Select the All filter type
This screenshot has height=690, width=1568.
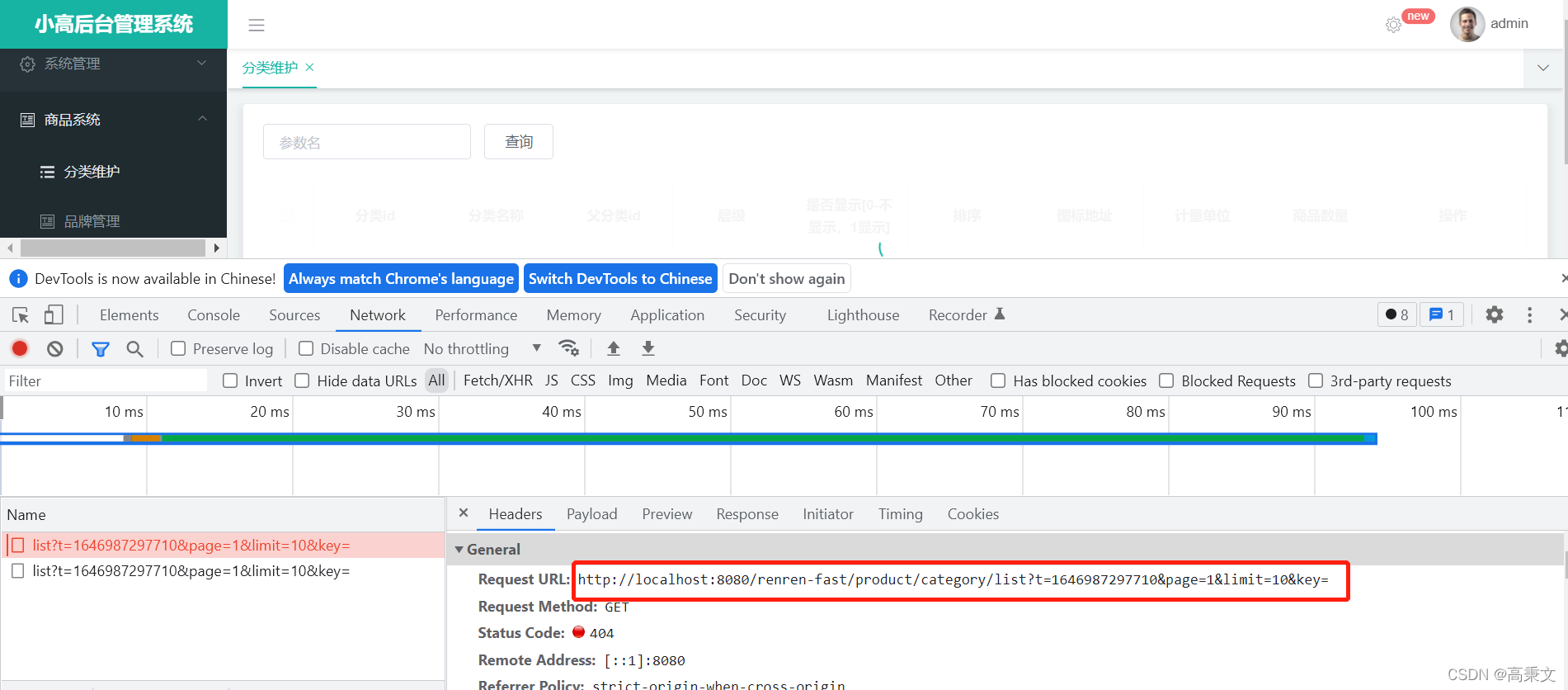coord(436,380)
